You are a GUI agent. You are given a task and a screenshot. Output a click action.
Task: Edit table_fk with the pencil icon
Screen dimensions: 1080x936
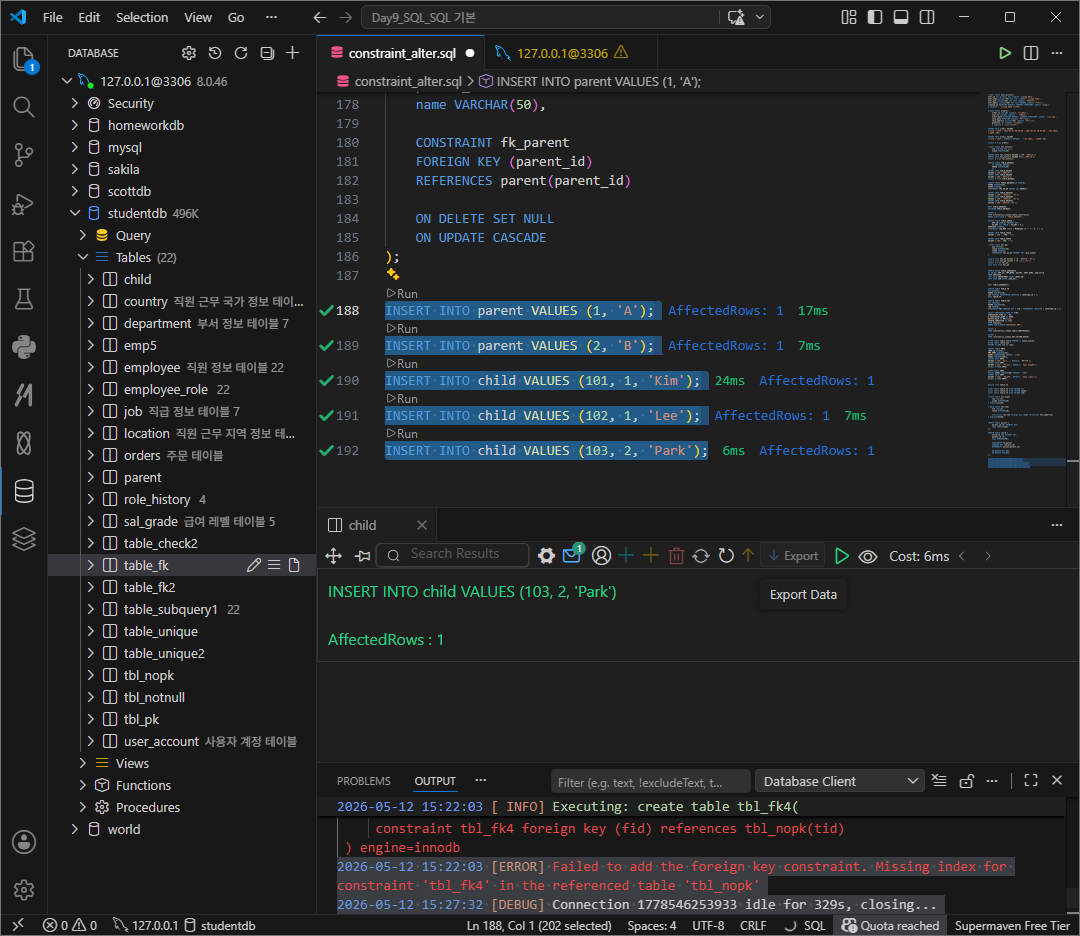click(254, 565)
